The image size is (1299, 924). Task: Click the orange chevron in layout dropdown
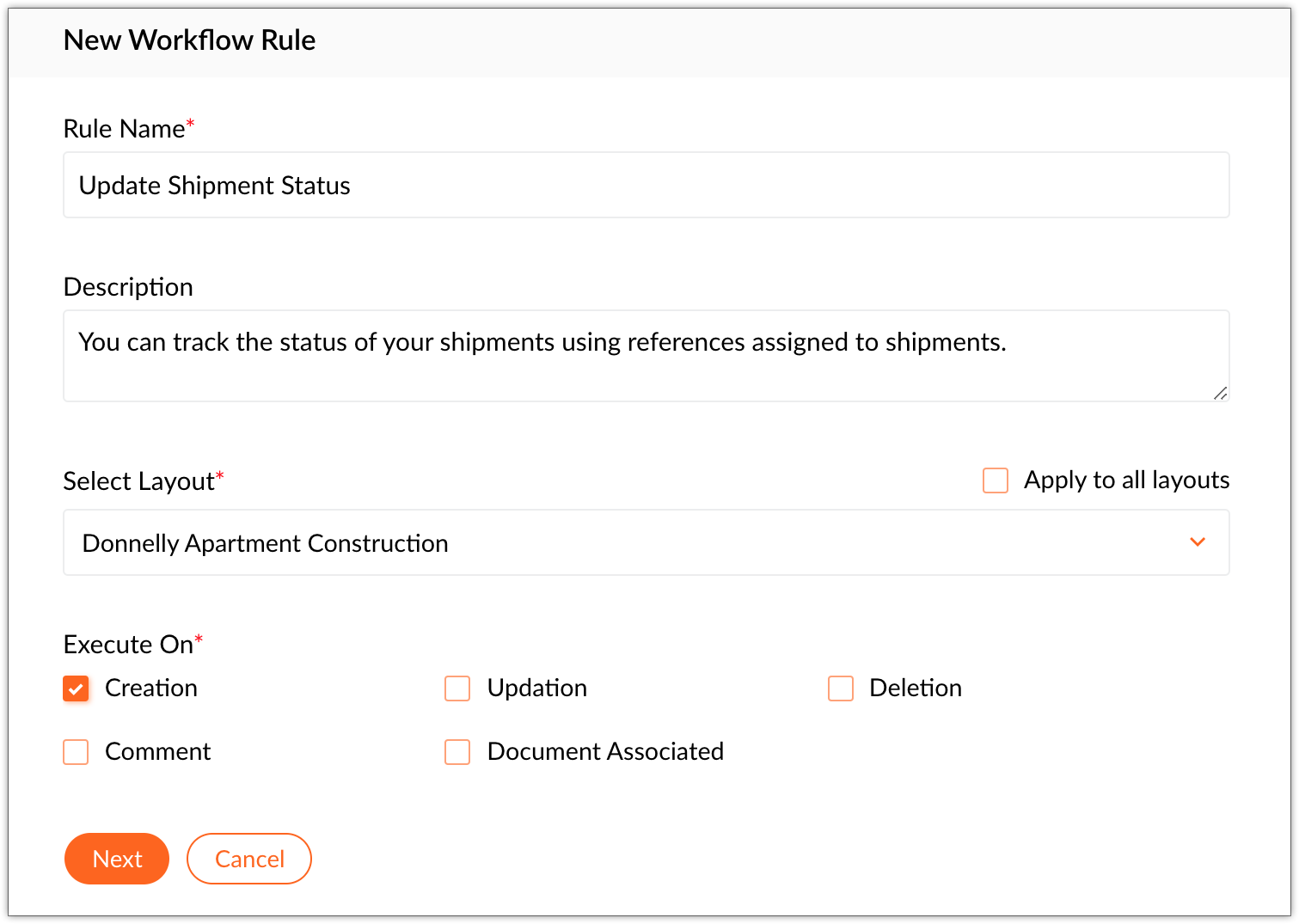point(1198,542)
